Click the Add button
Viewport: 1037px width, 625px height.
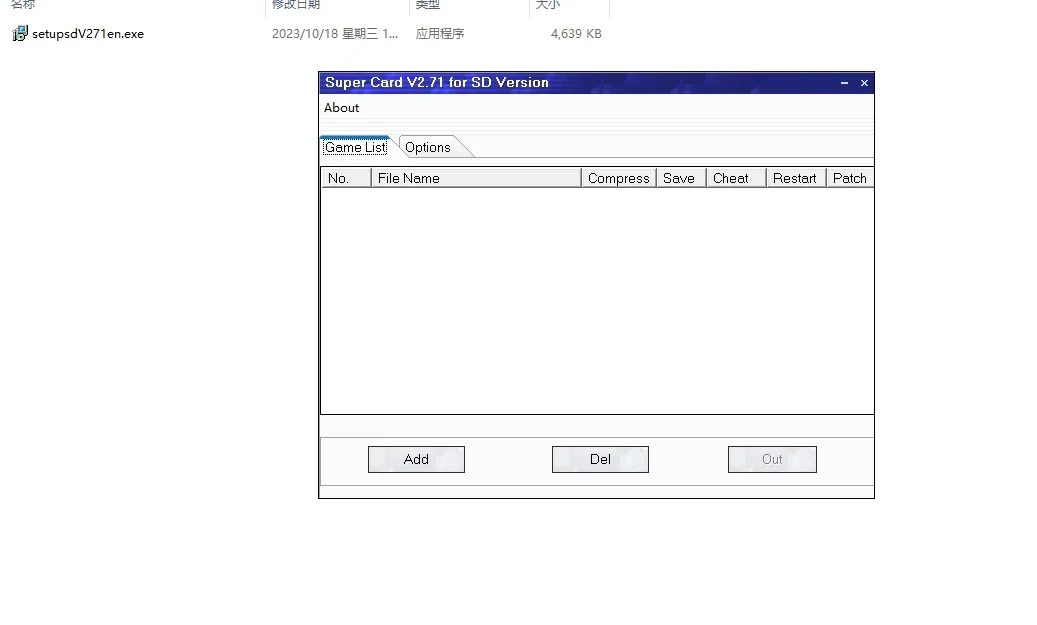pos(417,459)
